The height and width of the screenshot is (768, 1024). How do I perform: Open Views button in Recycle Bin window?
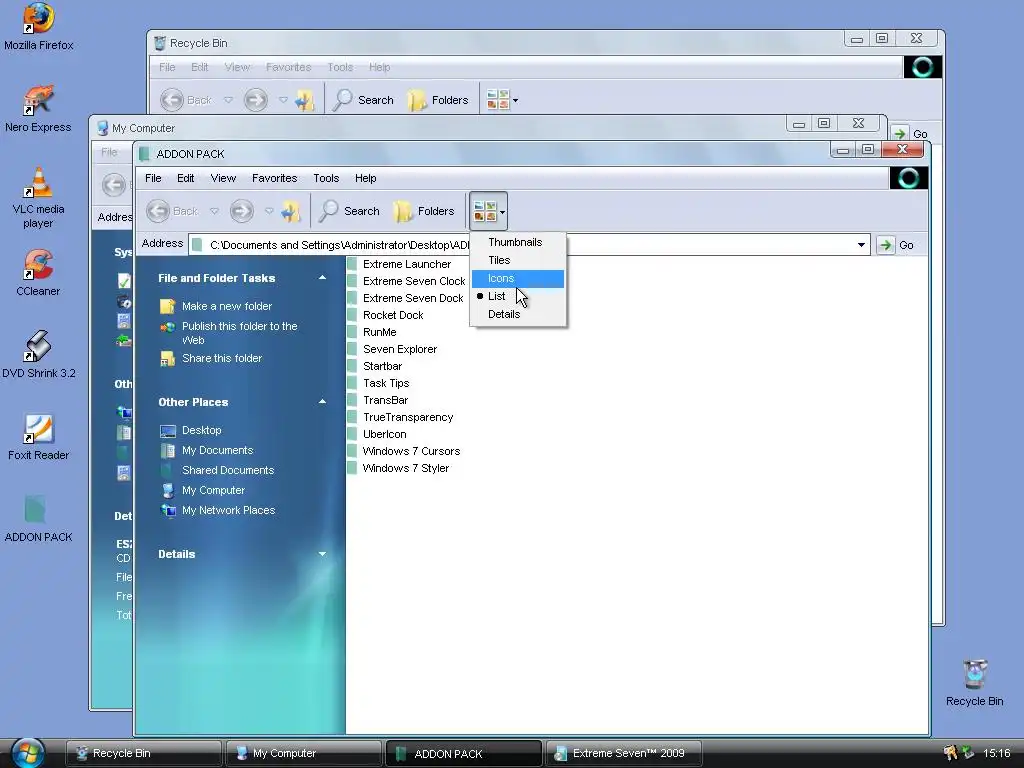(x=502, y=100)
